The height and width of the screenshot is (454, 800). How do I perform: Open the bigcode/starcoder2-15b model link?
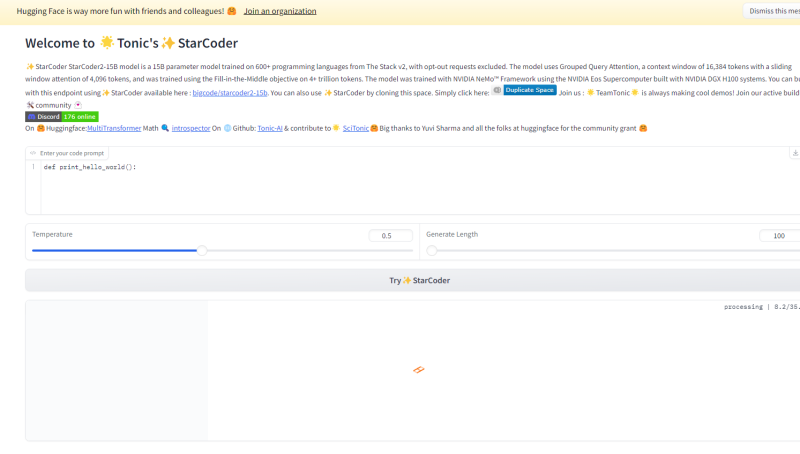pyautogui.click(x=230, y=93)
